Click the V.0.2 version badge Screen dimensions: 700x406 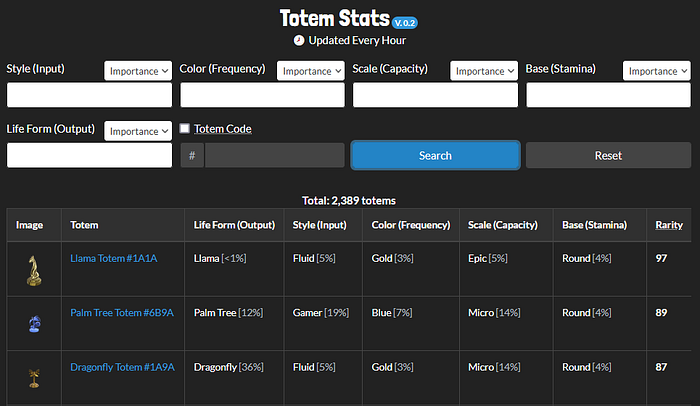point(405,23)
